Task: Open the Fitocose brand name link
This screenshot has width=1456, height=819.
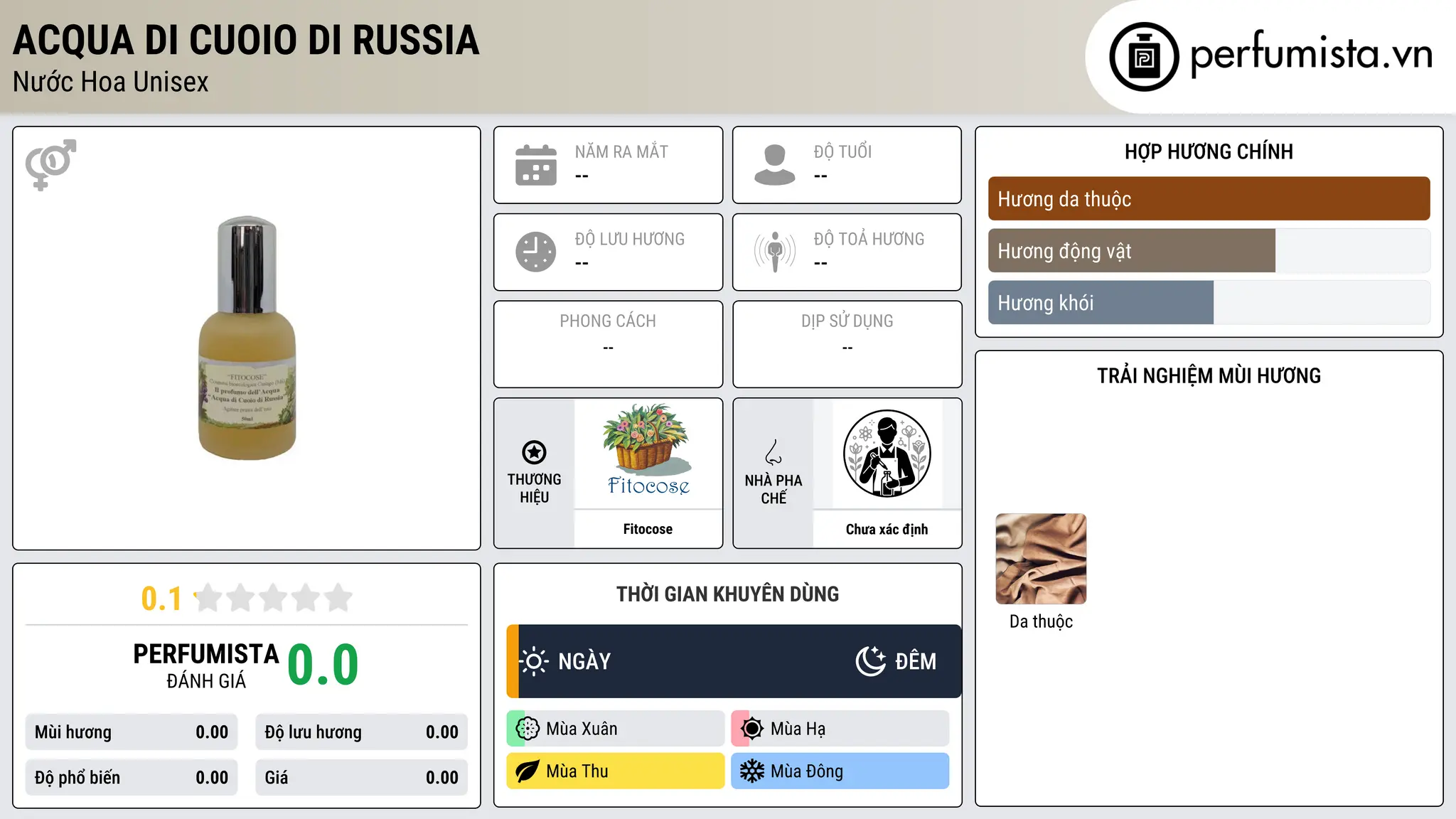Action: point(648,529)
